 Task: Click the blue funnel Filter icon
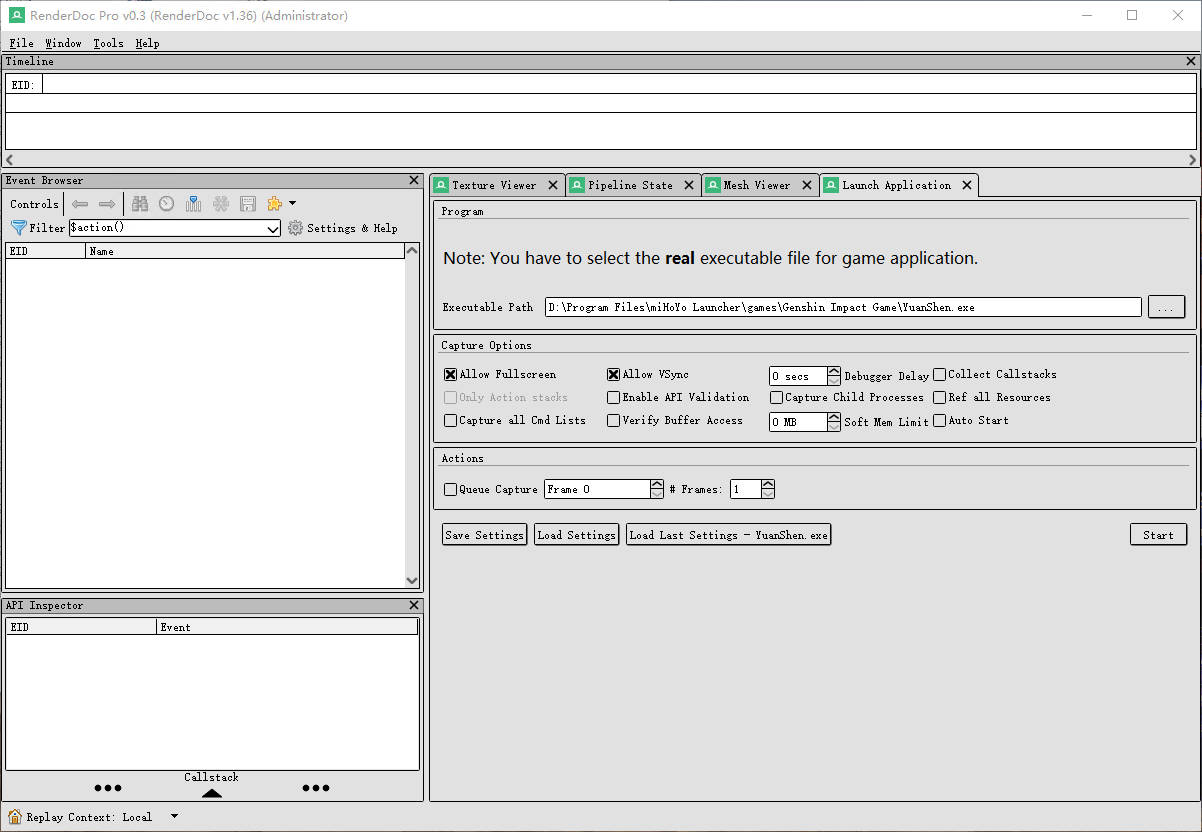click(18, 228)
